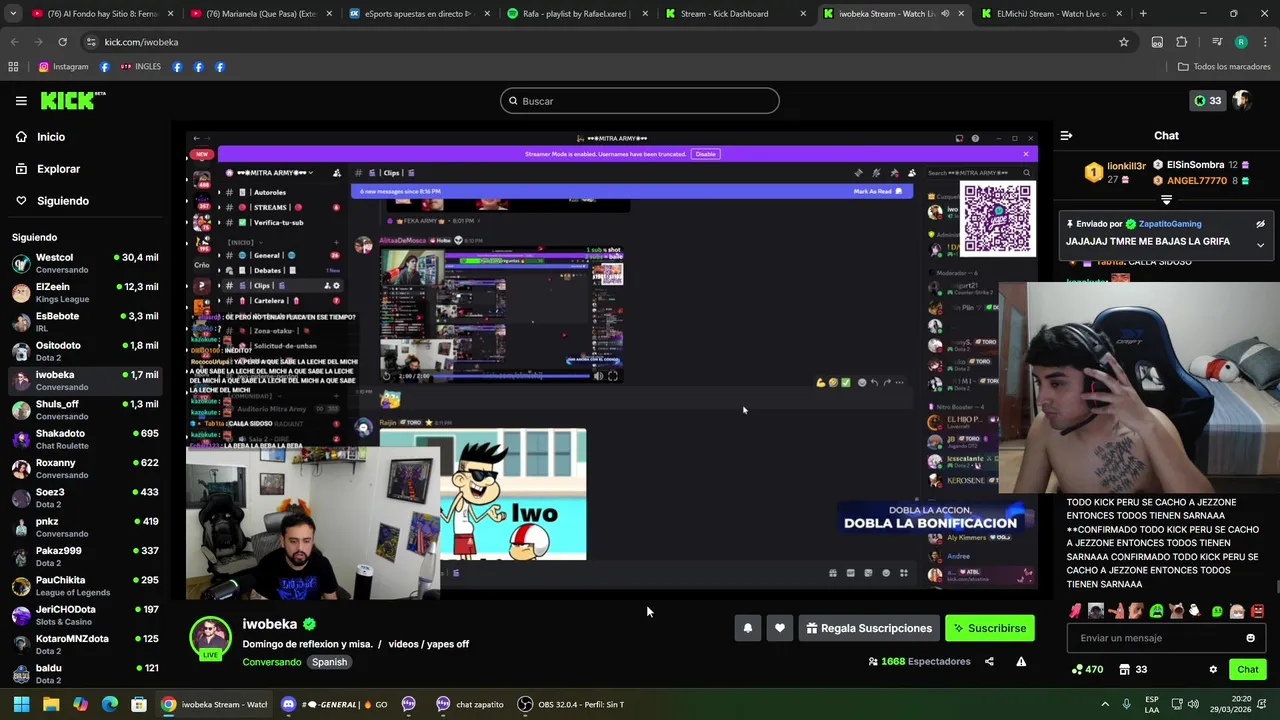Open the channel points balance 470
Screen dimensions: 1280x720
(1087, 669)
